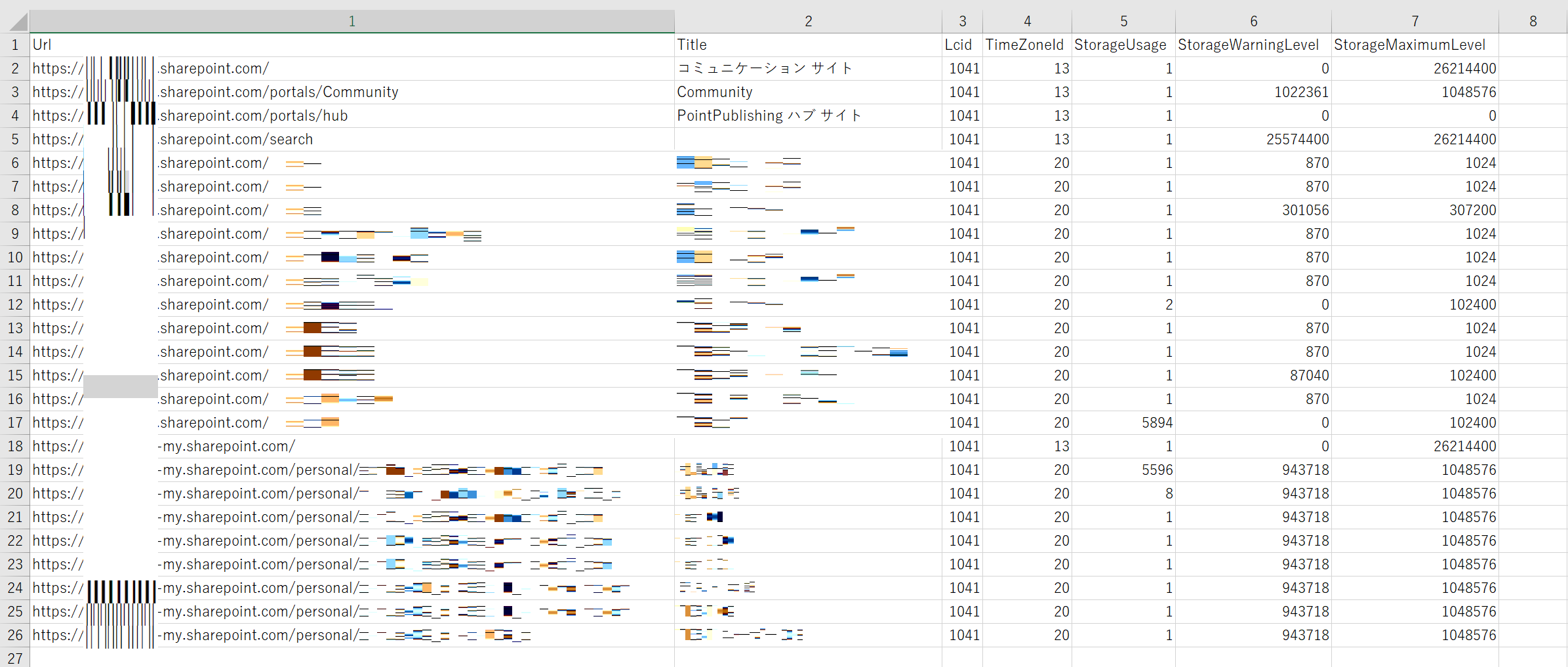Select the maximum level value 307200

pyautogui.click(x=1415, y=210)
